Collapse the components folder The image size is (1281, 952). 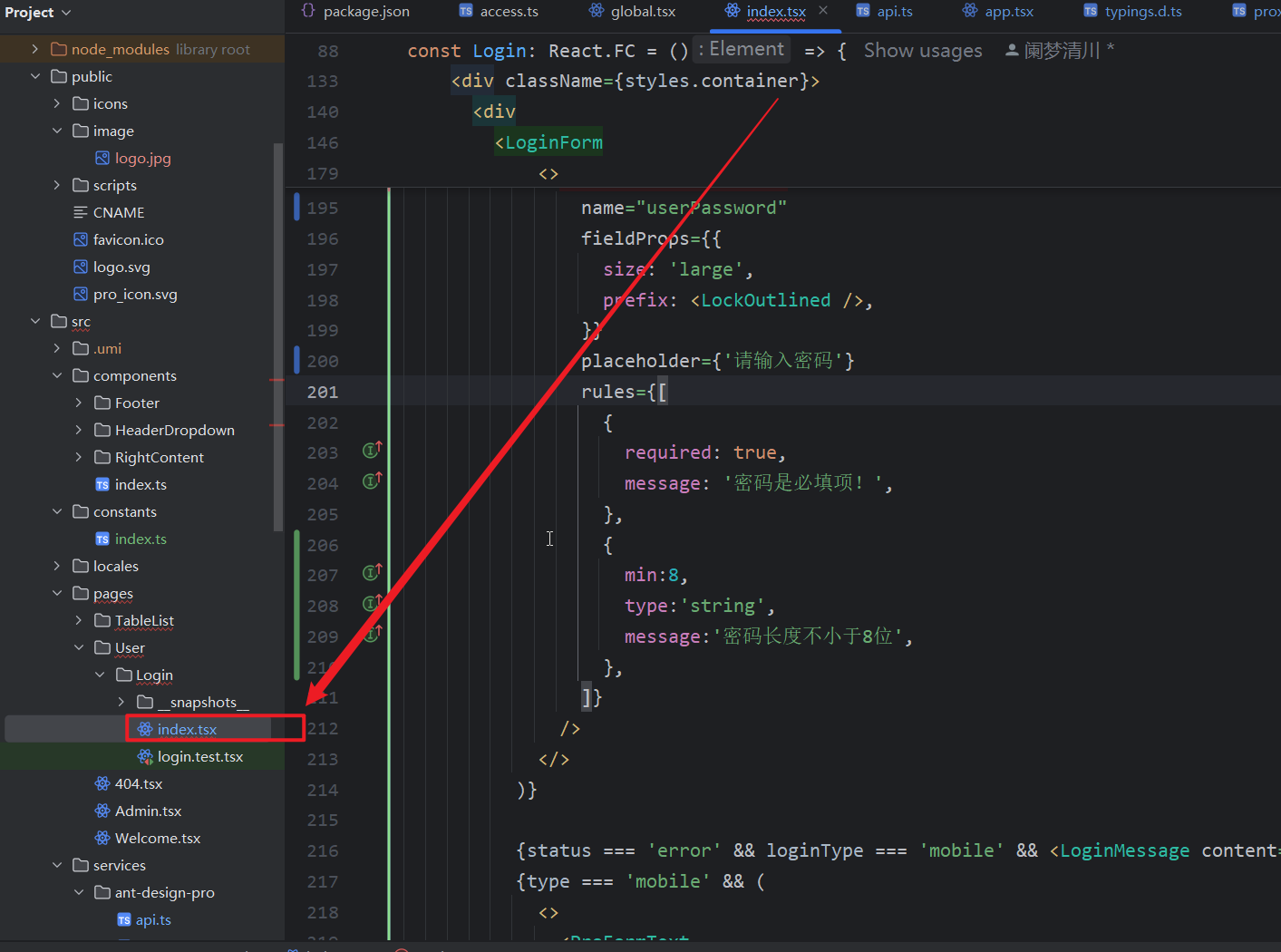click(x=57, y=375)
